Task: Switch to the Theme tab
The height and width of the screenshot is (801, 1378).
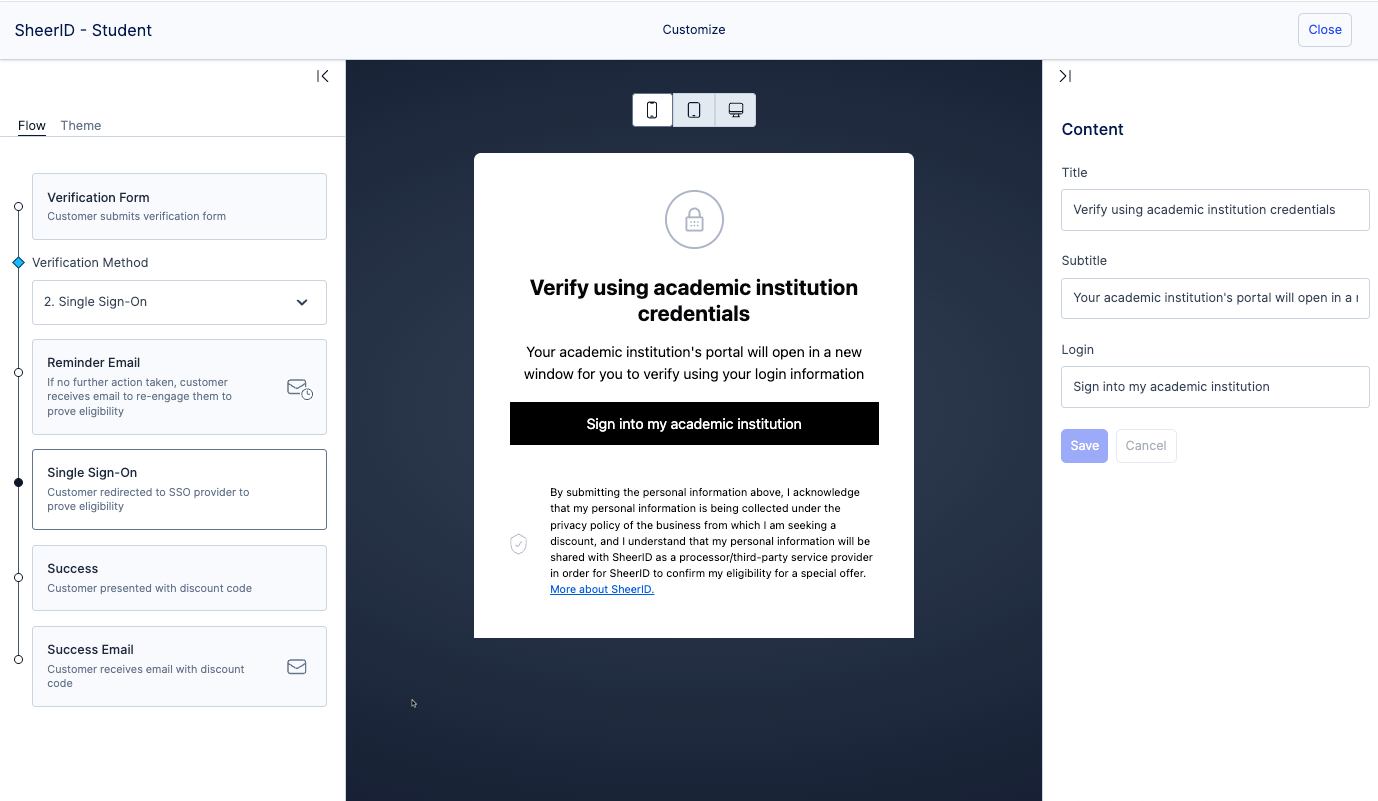Action: tap(81, 126)
